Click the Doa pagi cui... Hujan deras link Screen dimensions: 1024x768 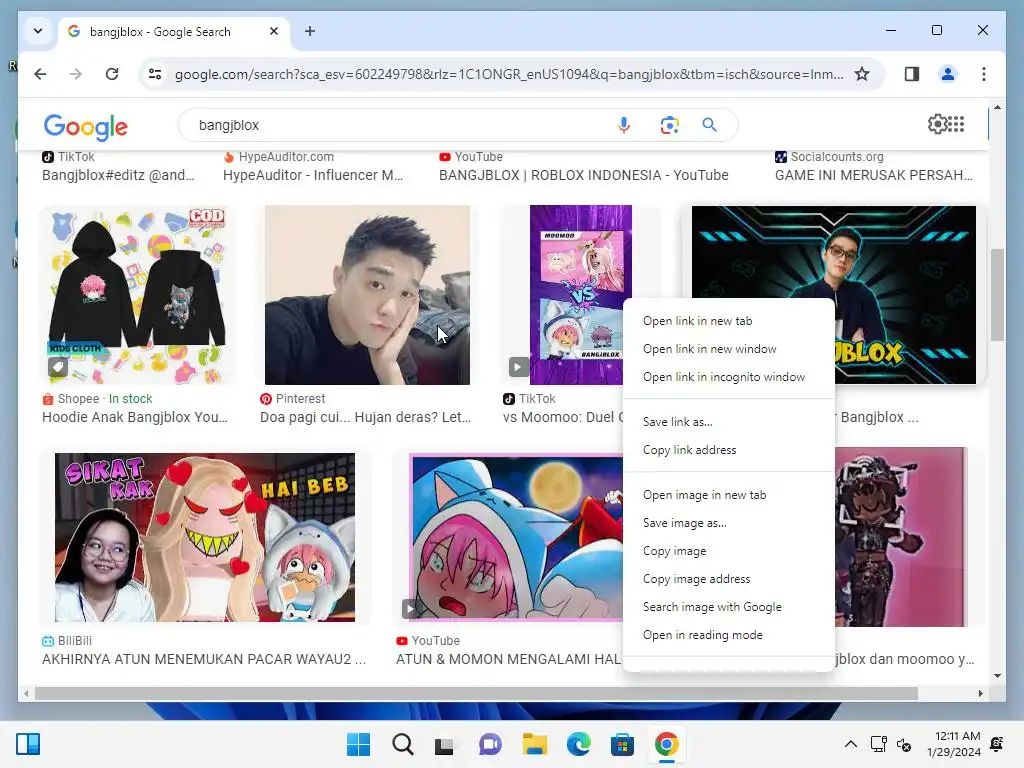365,417
